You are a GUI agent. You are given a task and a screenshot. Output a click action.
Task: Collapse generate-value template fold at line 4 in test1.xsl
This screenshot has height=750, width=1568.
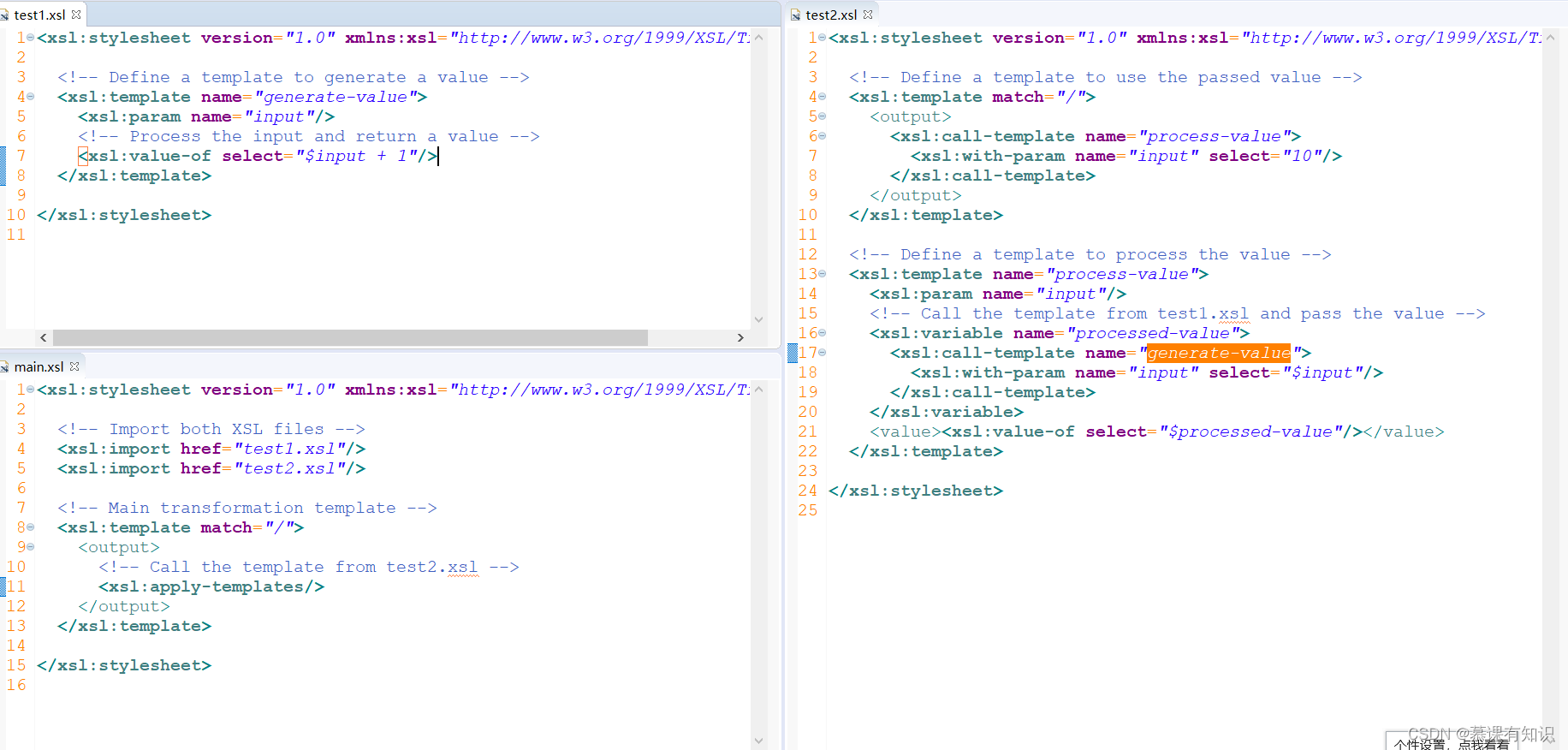point(31,97)
